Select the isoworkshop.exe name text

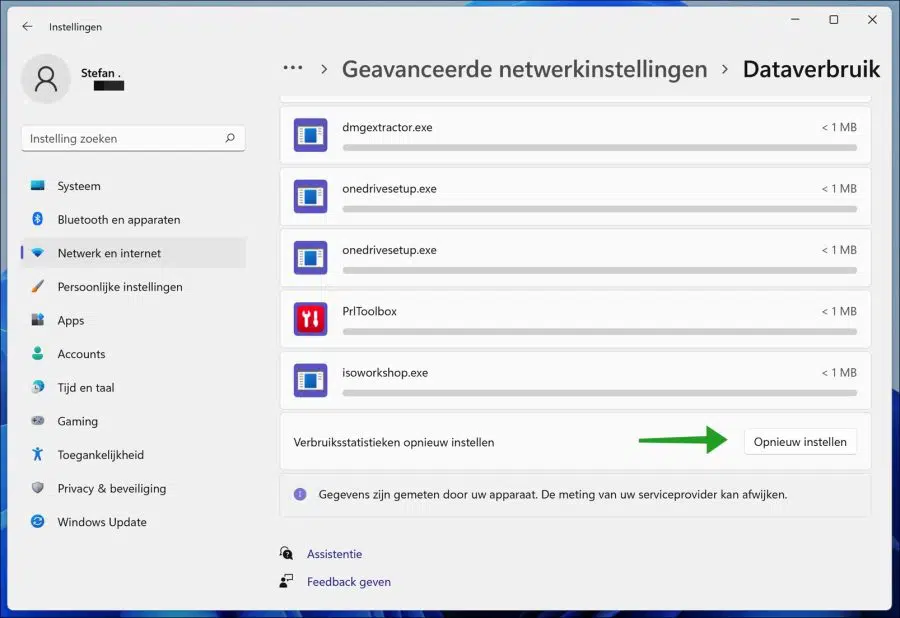click(385, 372)
